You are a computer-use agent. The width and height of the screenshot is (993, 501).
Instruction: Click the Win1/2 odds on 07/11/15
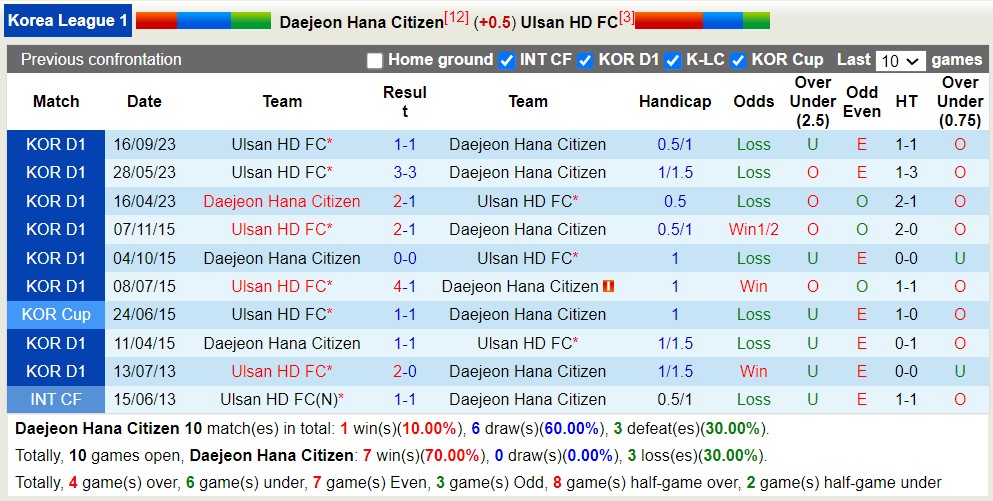pos(754,229)
